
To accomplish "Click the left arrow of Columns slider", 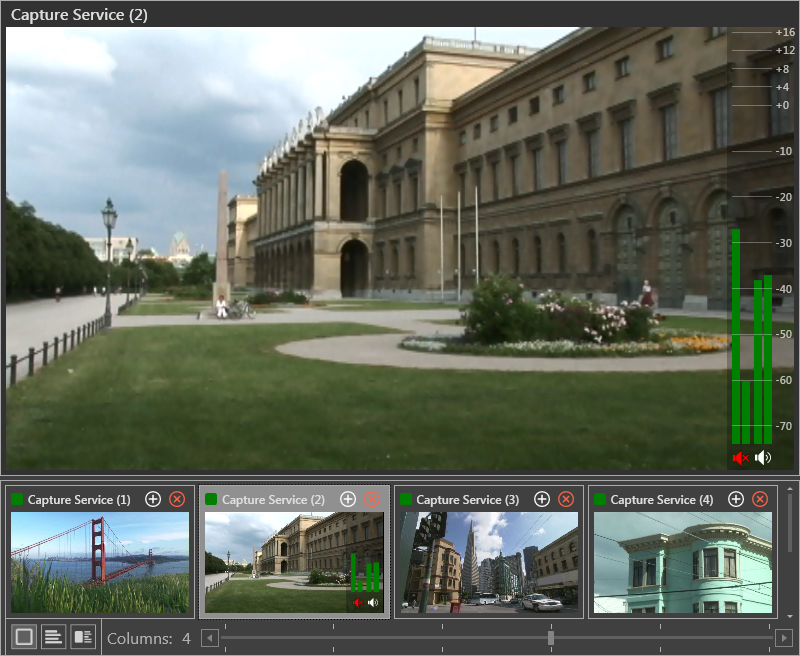I will click(210, 638).
